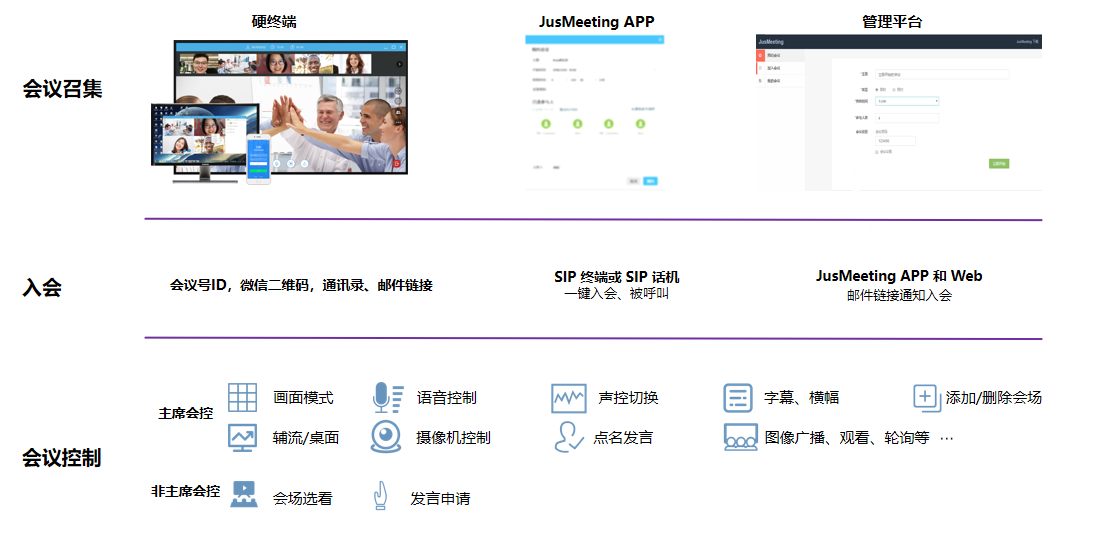Click the 硬终端 heading

(274, 21)
